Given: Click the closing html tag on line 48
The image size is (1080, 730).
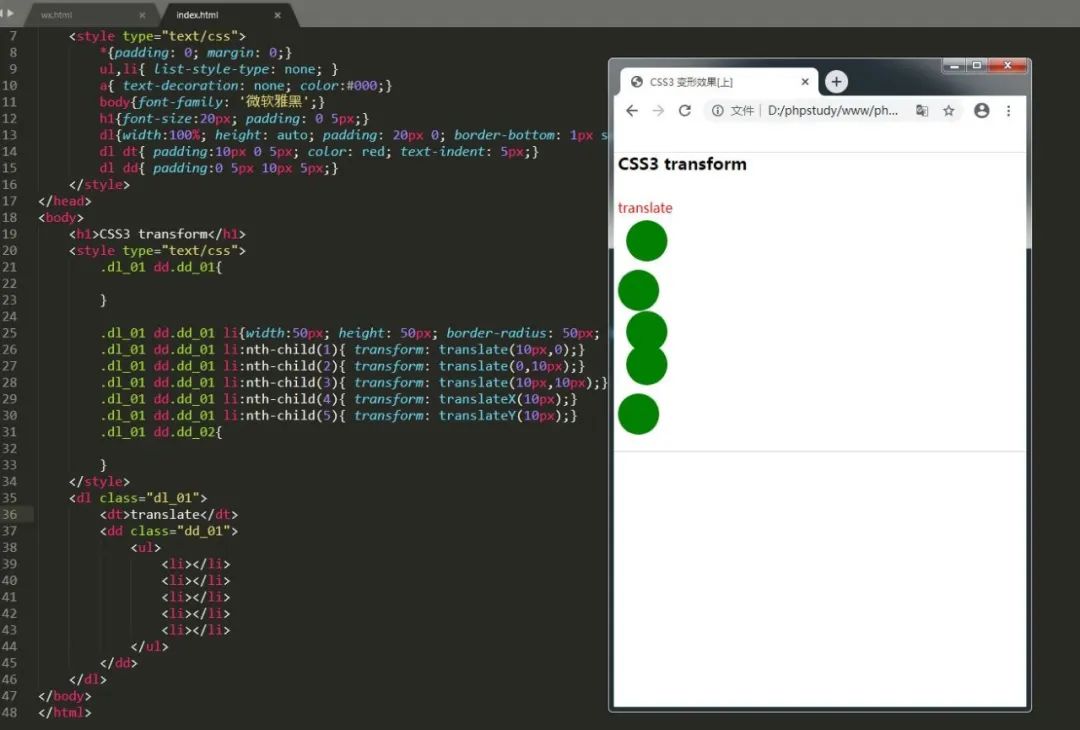Looking at the screenshot, I should coord(65,713).
